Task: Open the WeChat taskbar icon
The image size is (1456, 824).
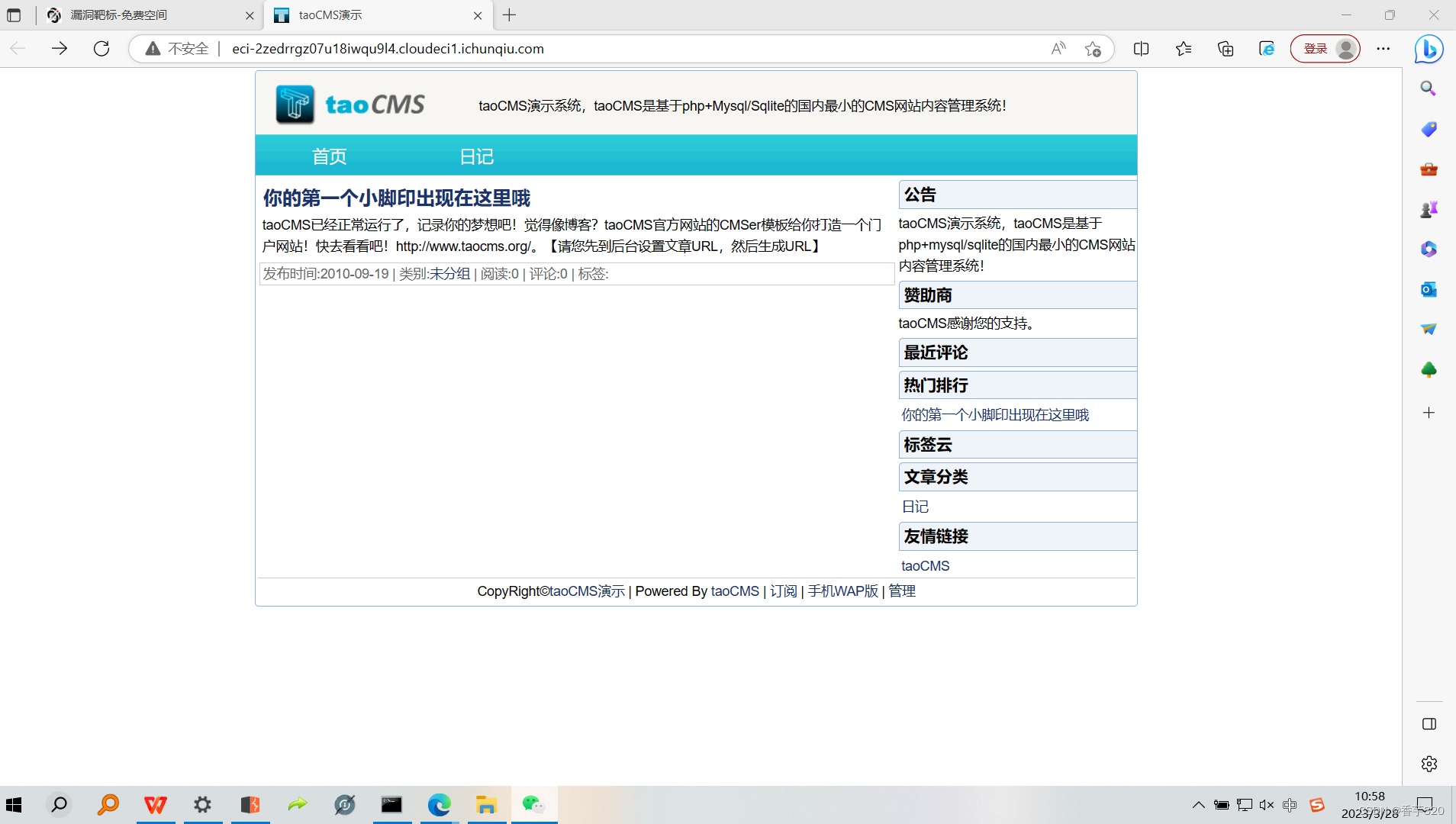Action: tap(533, 805)
